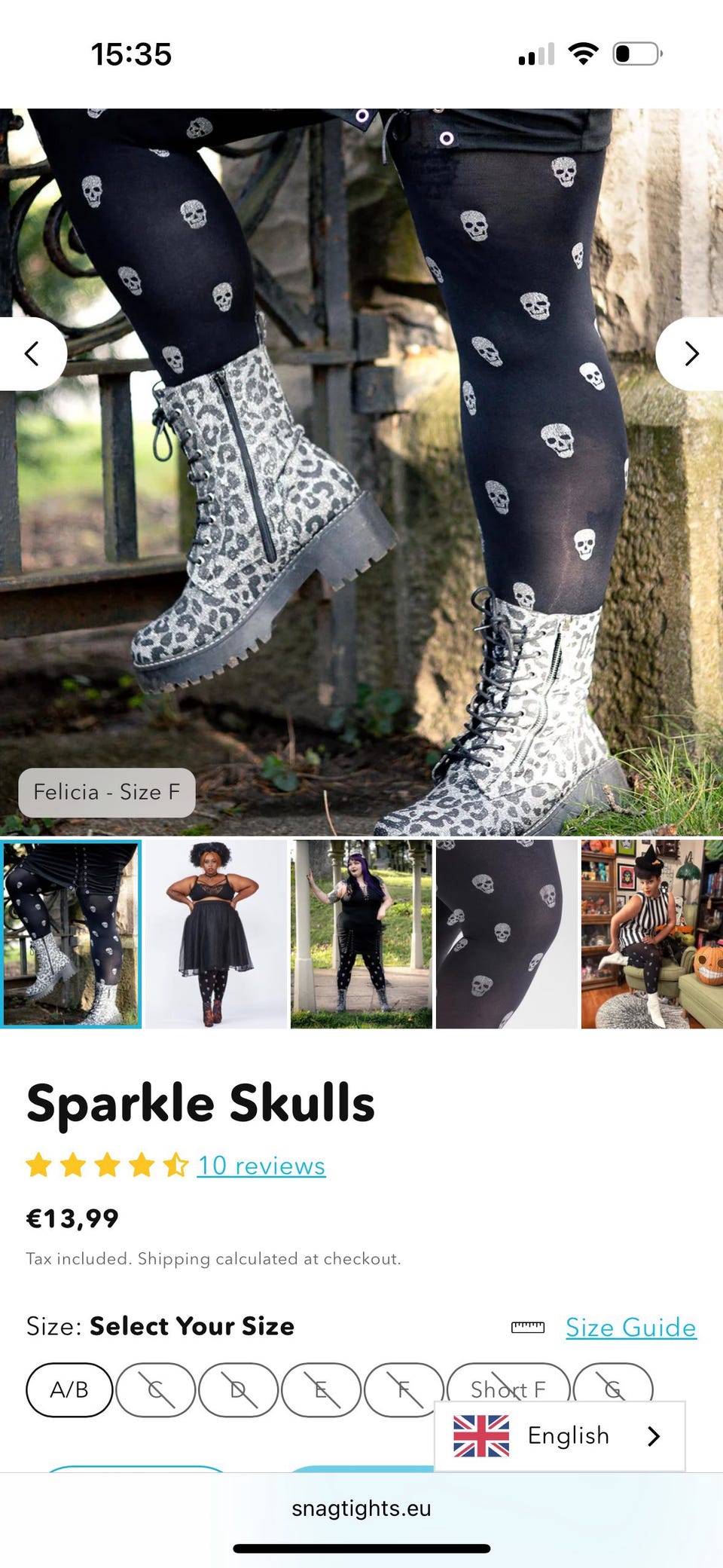Open the Size Guide link
This screenshot has height=1568, width=723.
(x=631, y=1327)
